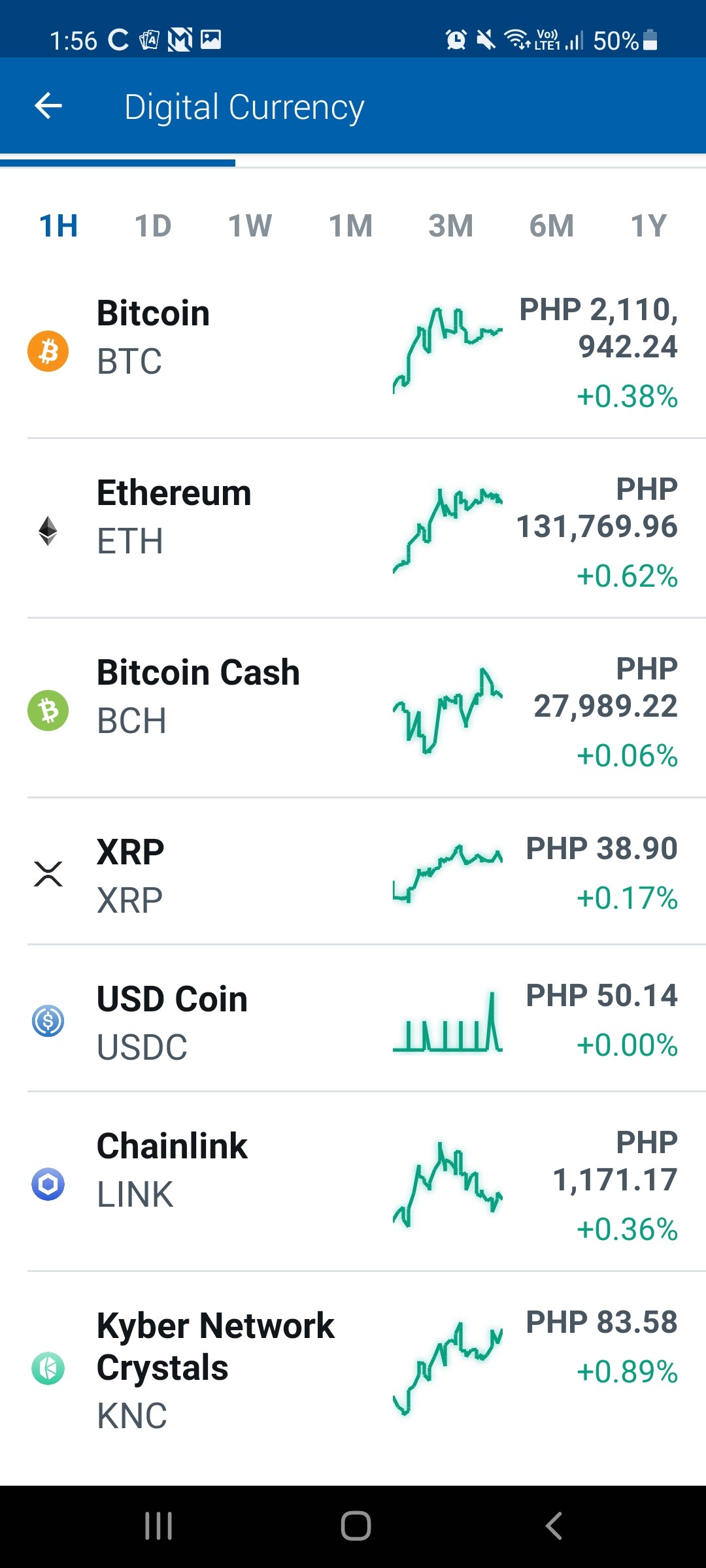Choose the 1M time range

click(x=350, y=226)
